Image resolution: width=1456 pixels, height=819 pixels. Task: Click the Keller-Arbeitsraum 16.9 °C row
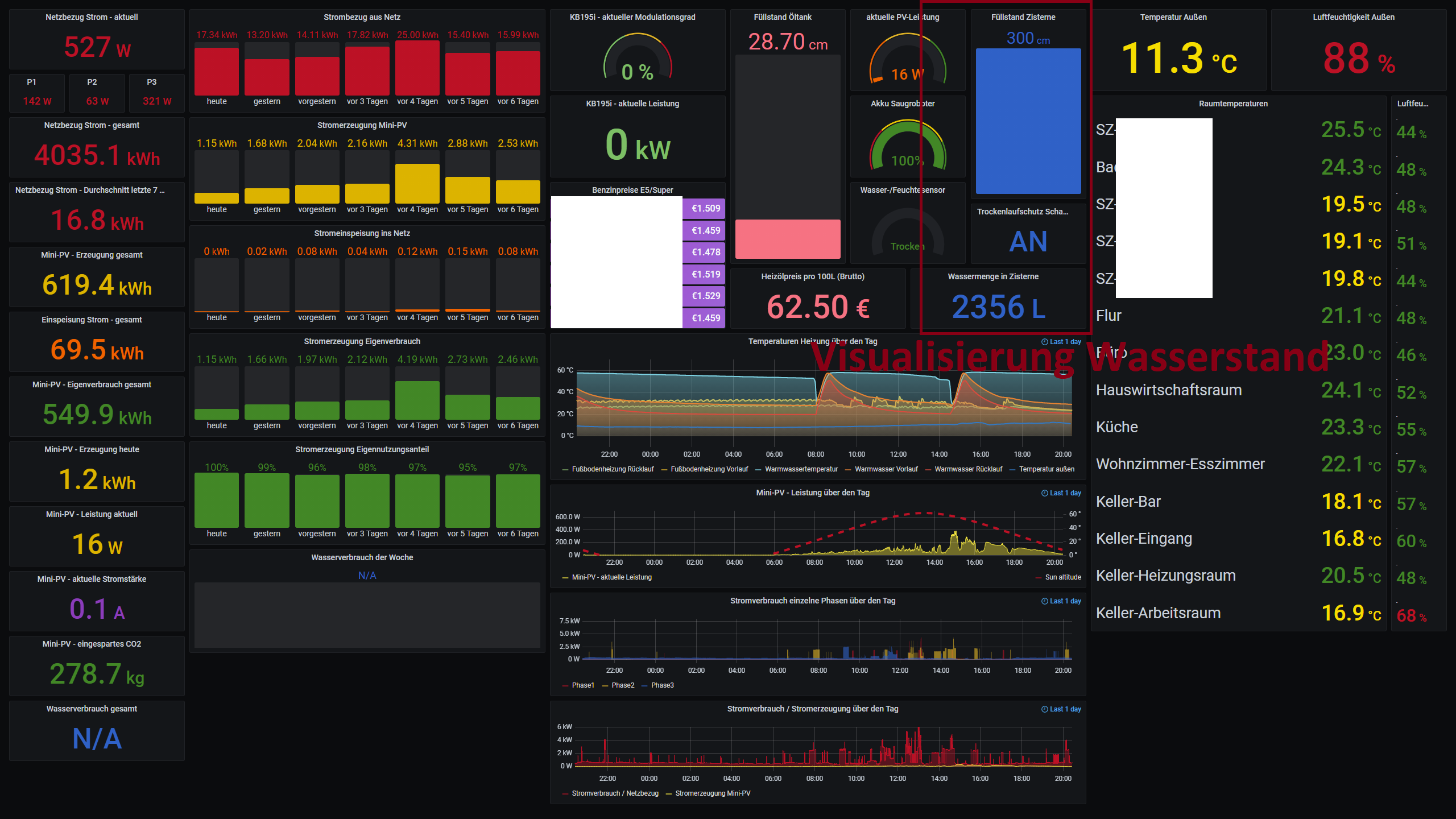pyautogui.click(x=1239, y=613)
